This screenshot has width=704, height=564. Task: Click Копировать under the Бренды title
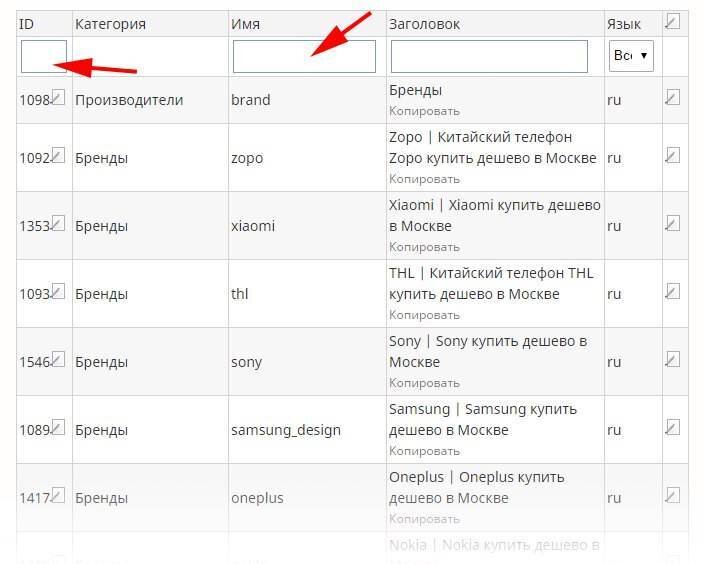pos(424,111)
